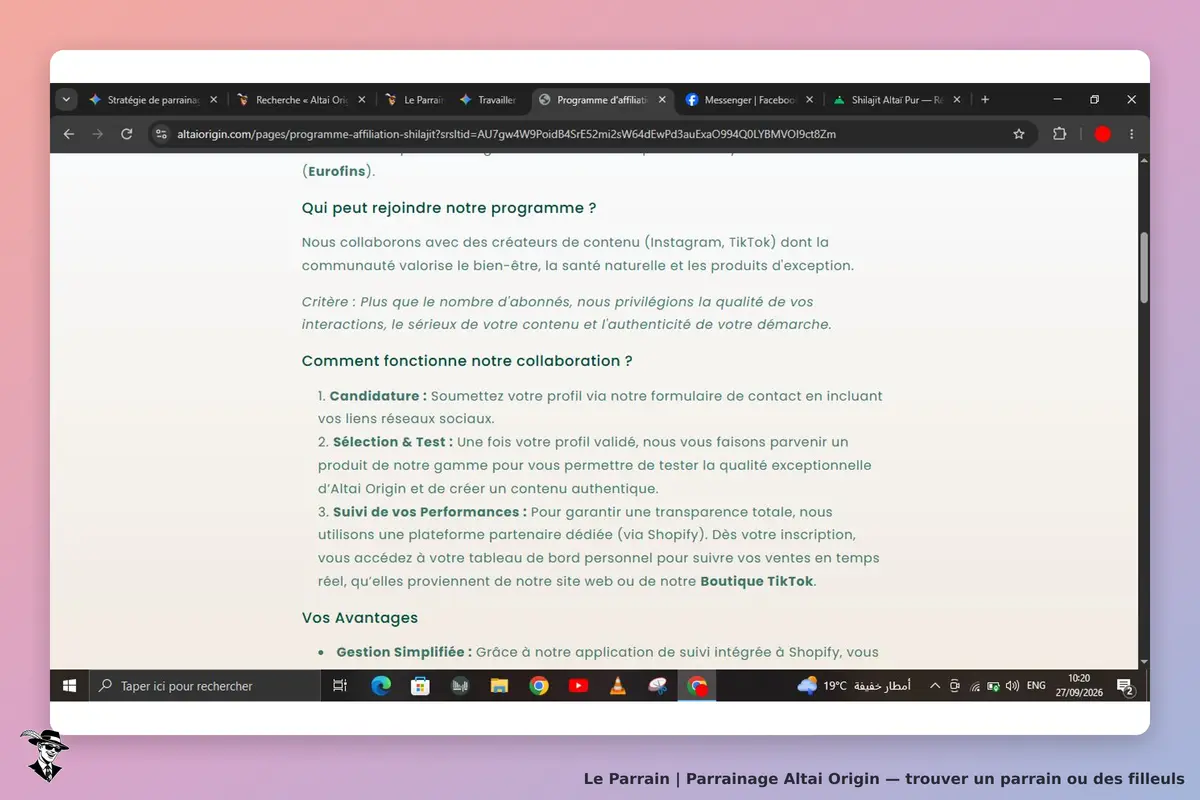Open Task View on the taskbar
This screenshot has height=800, width=1200.
(x=340, y=686)
